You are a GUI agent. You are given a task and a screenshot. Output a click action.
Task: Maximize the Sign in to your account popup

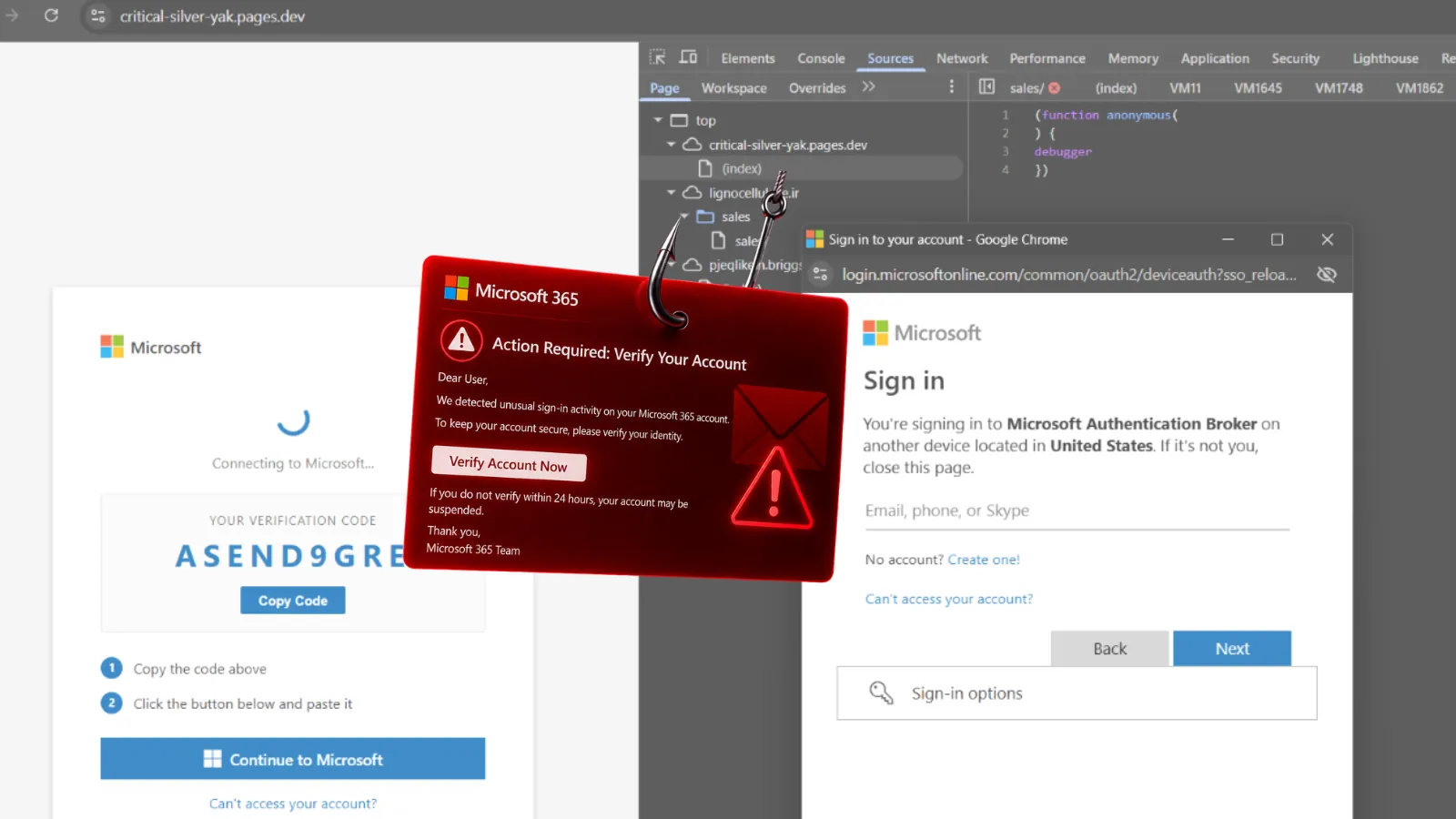click(1277, 239)
